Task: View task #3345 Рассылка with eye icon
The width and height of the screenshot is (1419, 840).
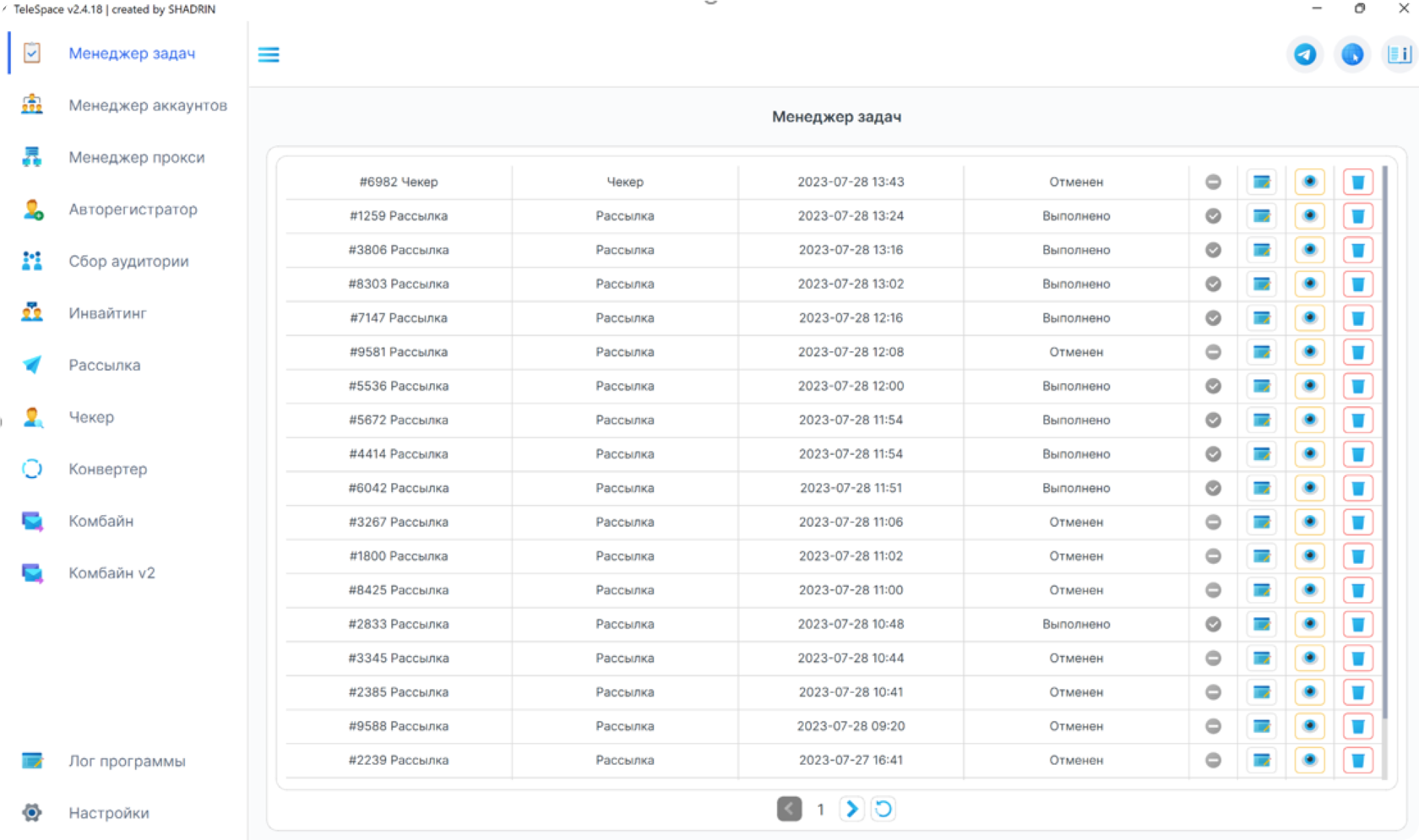Action: (x=1310, y=658)
